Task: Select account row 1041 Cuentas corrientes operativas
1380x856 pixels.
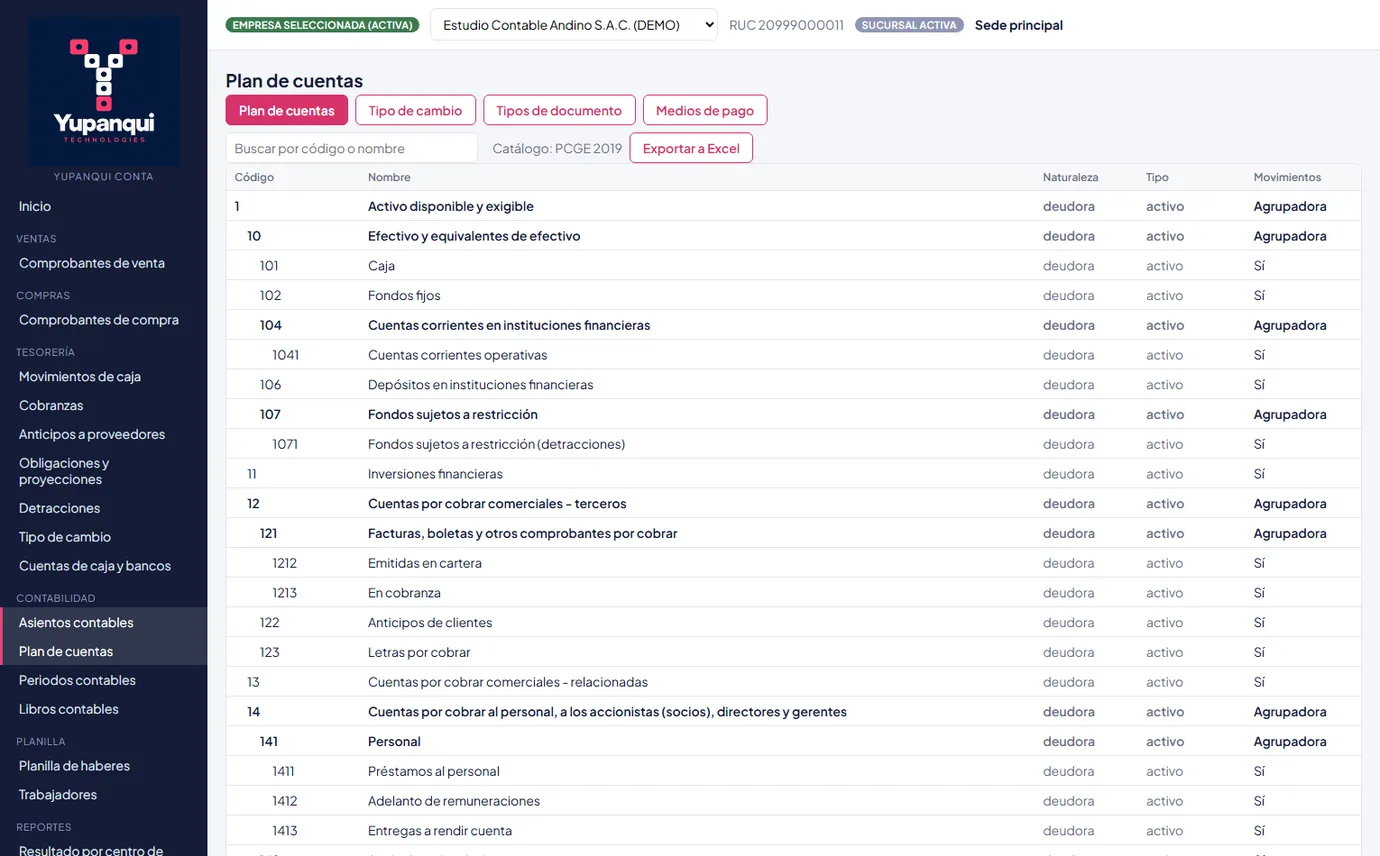Action: pyautogui.click(x=793, y=355)
